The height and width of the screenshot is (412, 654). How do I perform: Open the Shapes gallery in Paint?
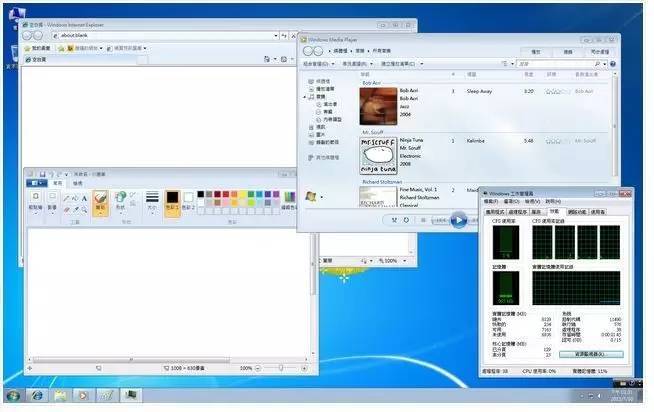click(121, 201)
